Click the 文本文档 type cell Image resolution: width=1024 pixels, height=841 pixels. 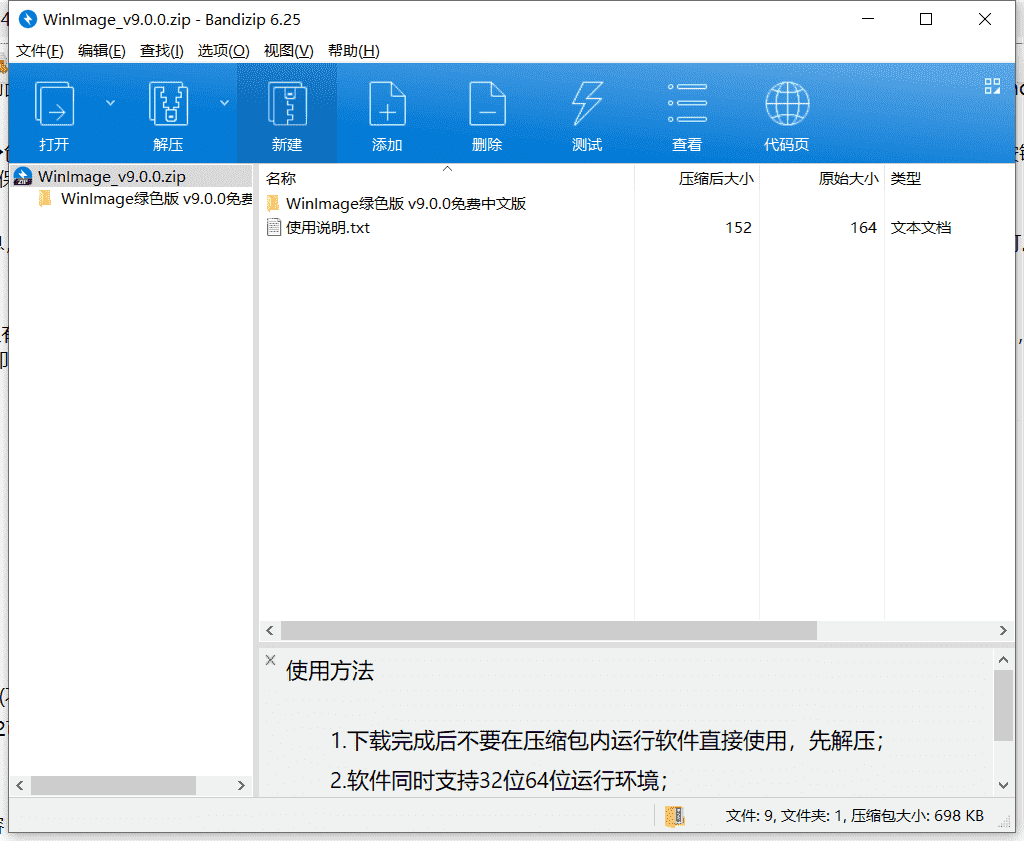[x=921, y=227]
